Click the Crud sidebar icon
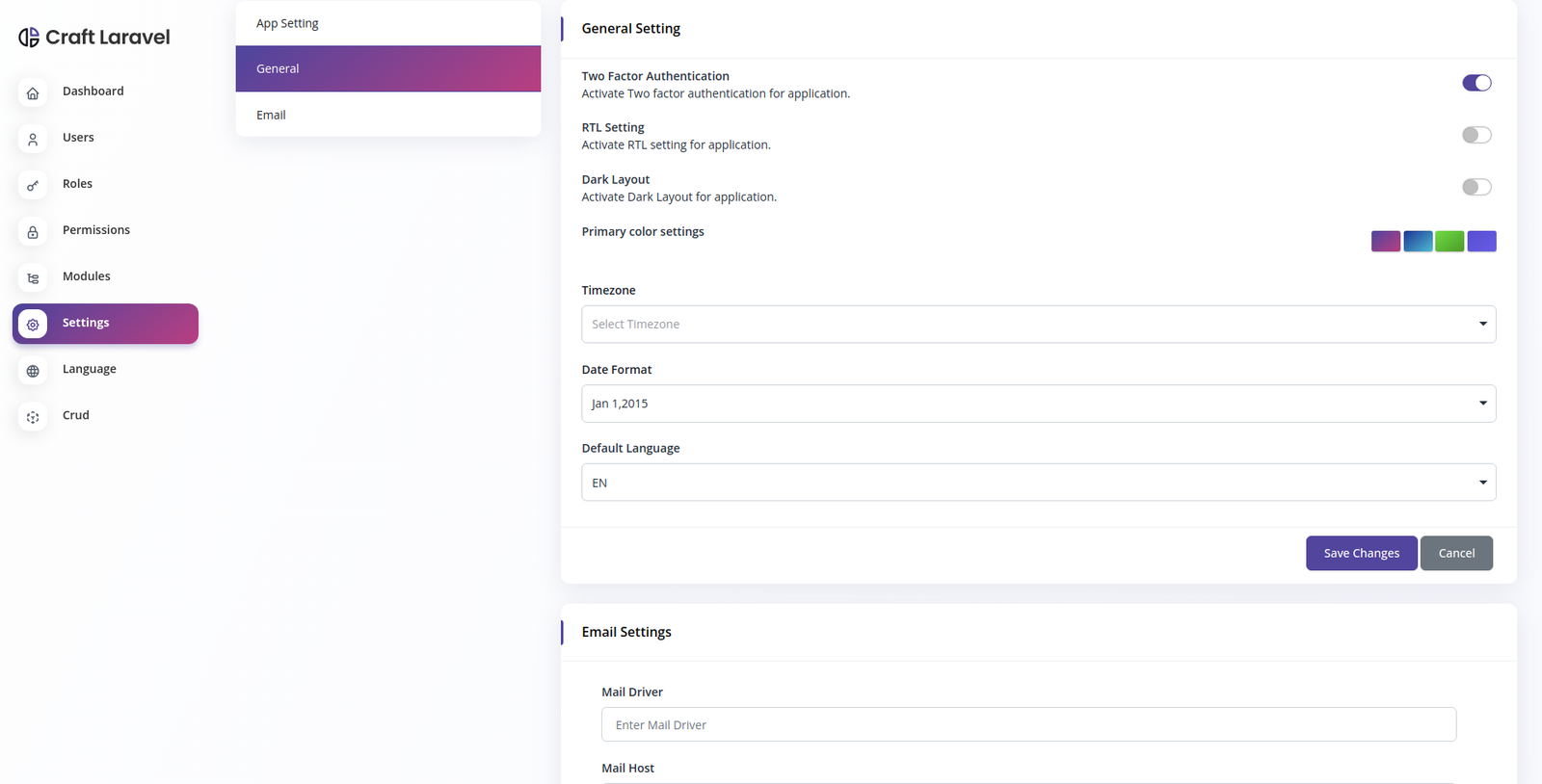Image resolution: width=1542 pixels, height=784 pixels. (33, 417)
